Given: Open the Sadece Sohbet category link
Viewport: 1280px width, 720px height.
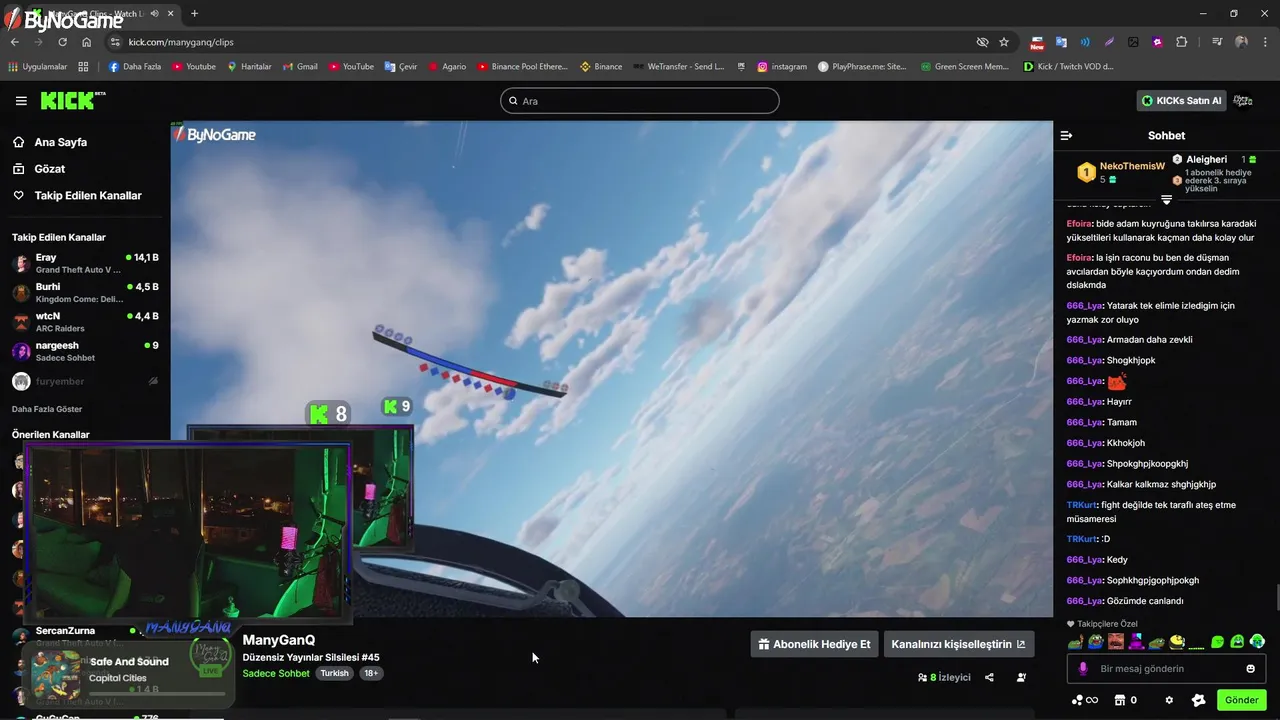Looking at the screenshot, I should [x=276, y=674].
